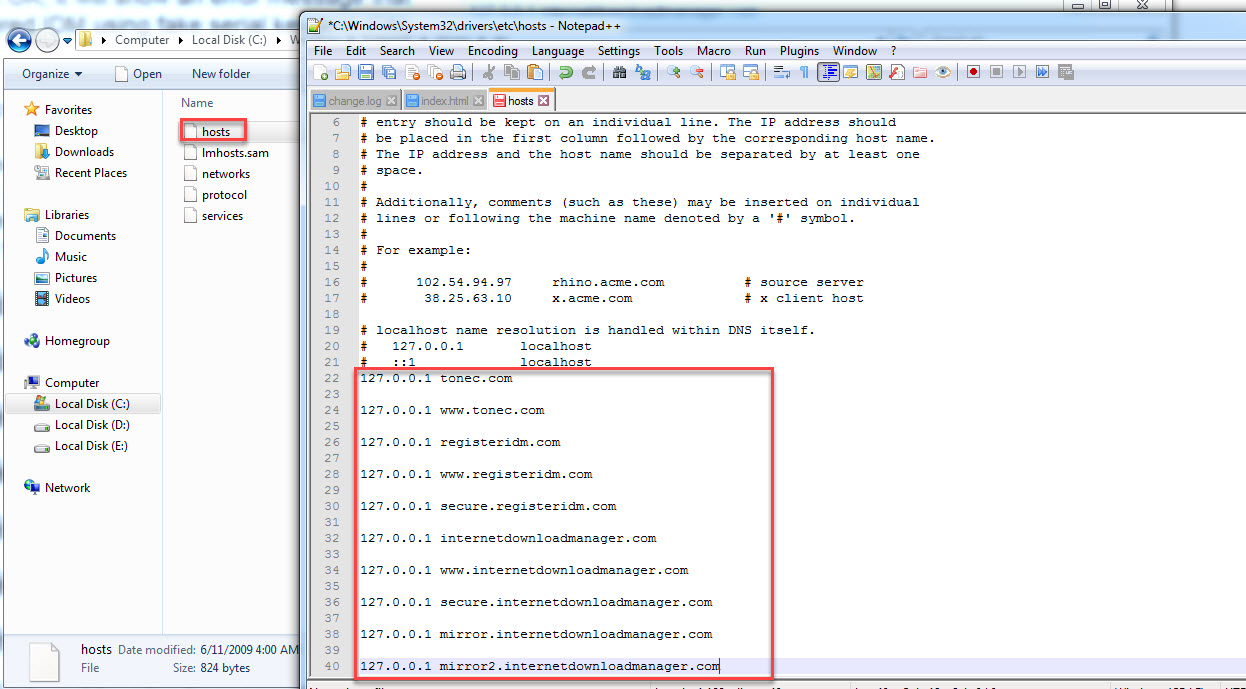The height and width of the screenshot is (689, 1246).
Task: Toggle synchronize vertical scrolling
Action: (727, 72)
